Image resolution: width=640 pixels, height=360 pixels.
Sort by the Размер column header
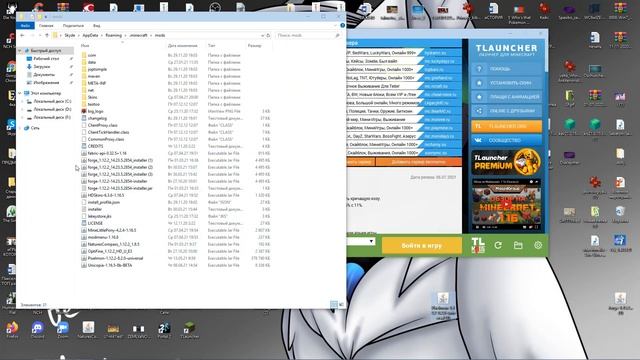pyautogui.click(x=254, y=46)
